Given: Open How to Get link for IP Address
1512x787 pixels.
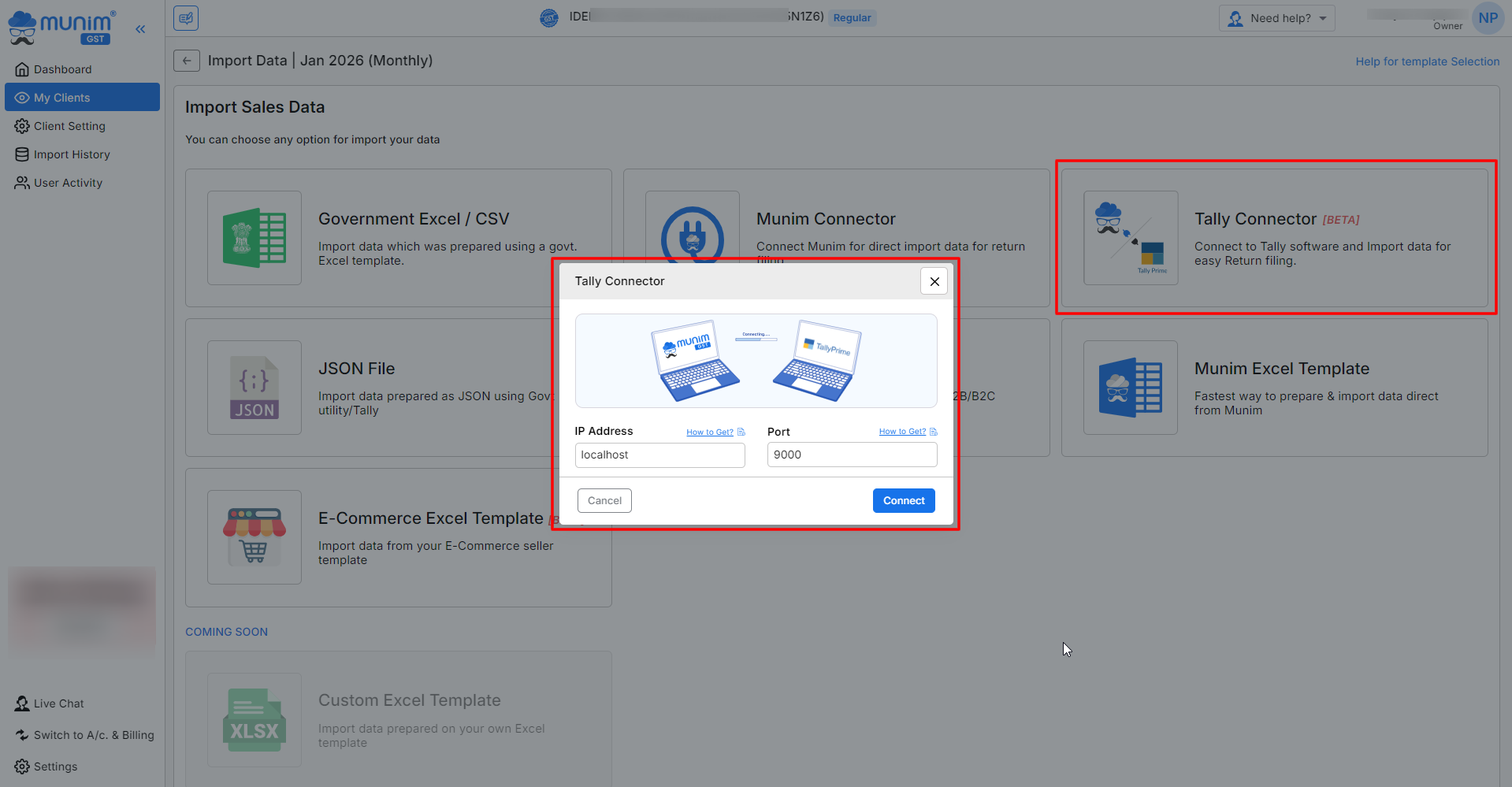Looking at the screenshot, I should (x=709, y=432).
